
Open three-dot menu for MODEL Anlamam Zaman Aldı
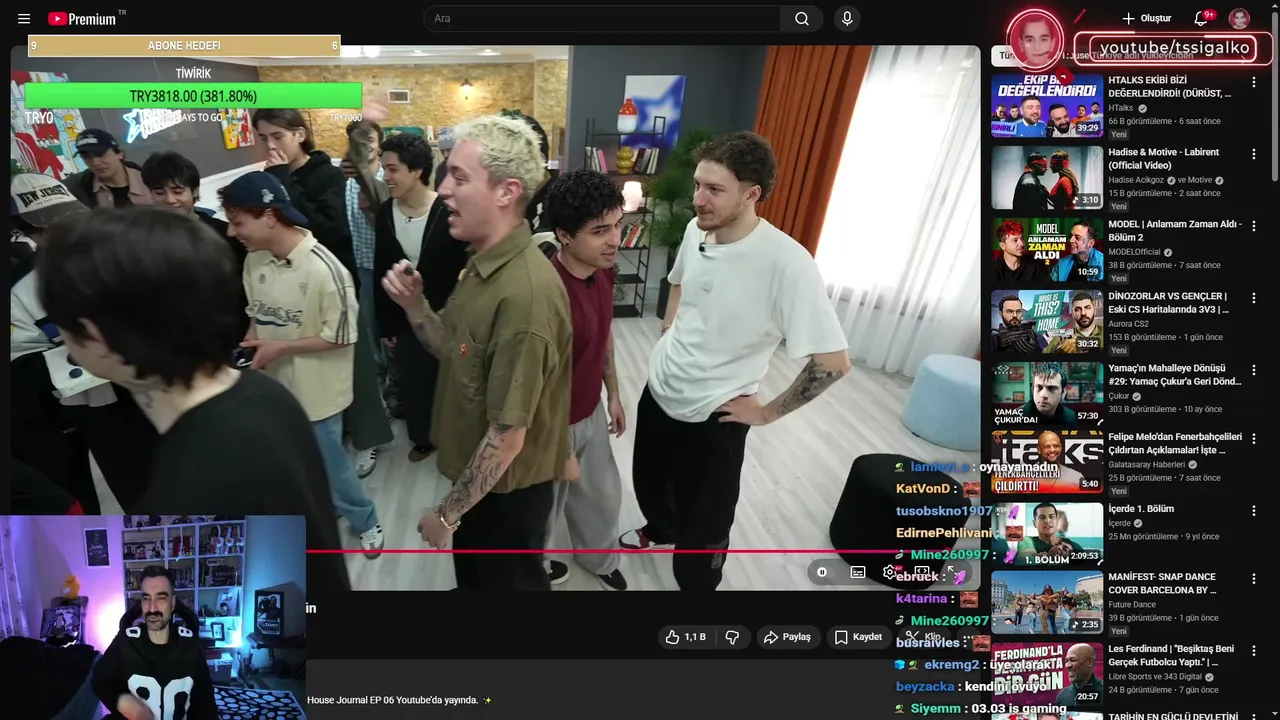pyautogui.click(x=1254, y=226)
